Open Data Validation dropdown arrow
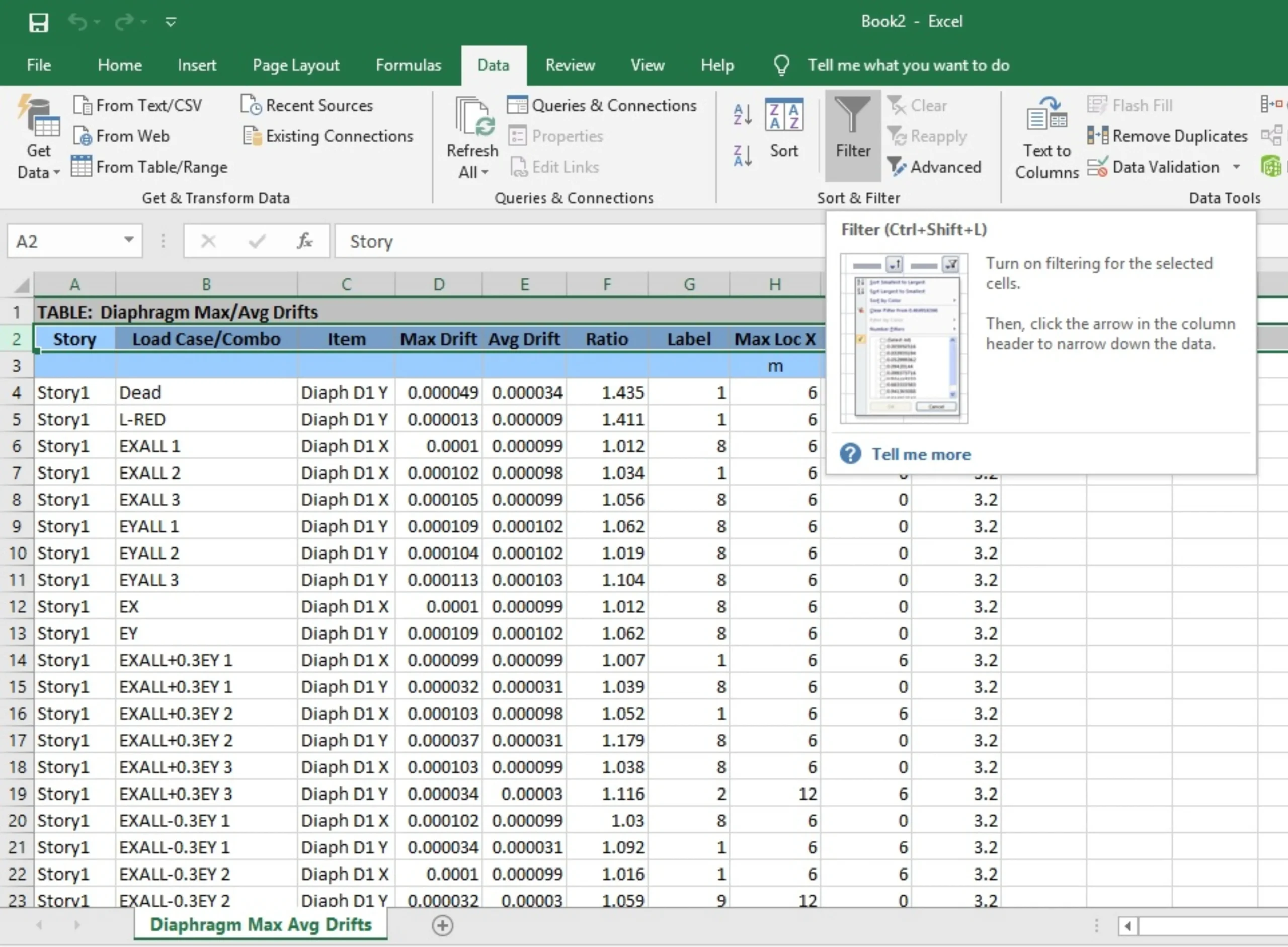 click(1236, 167)
